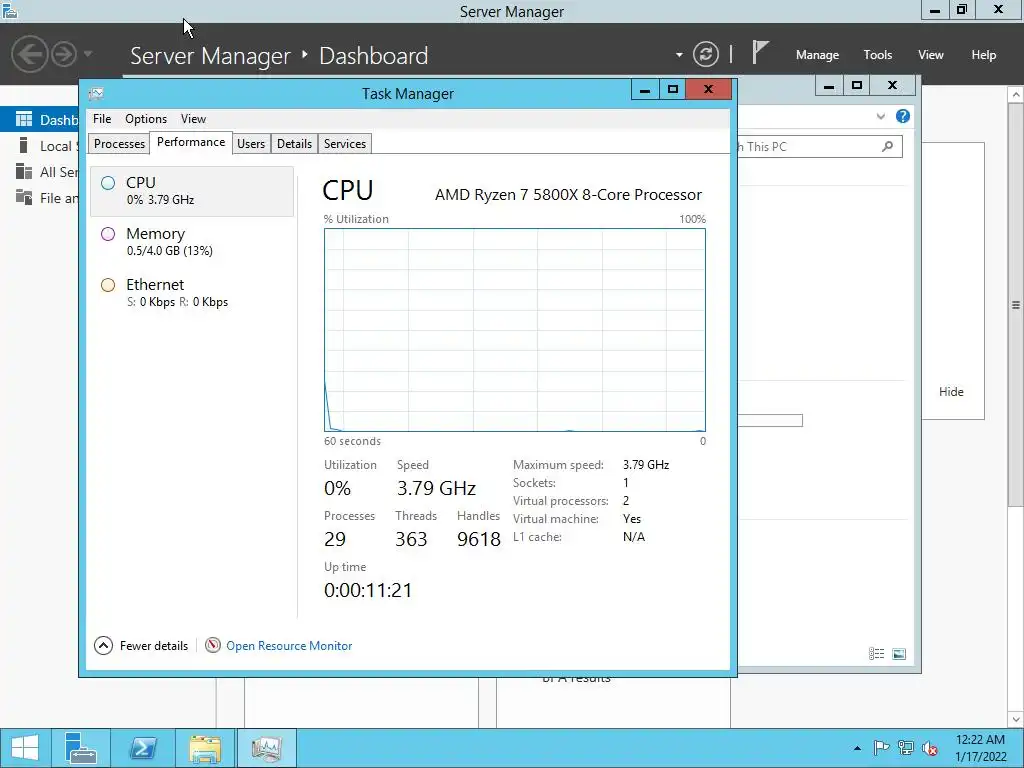Select the Ethernet performance item
The image size is (1024, 768).
(192, 293)
